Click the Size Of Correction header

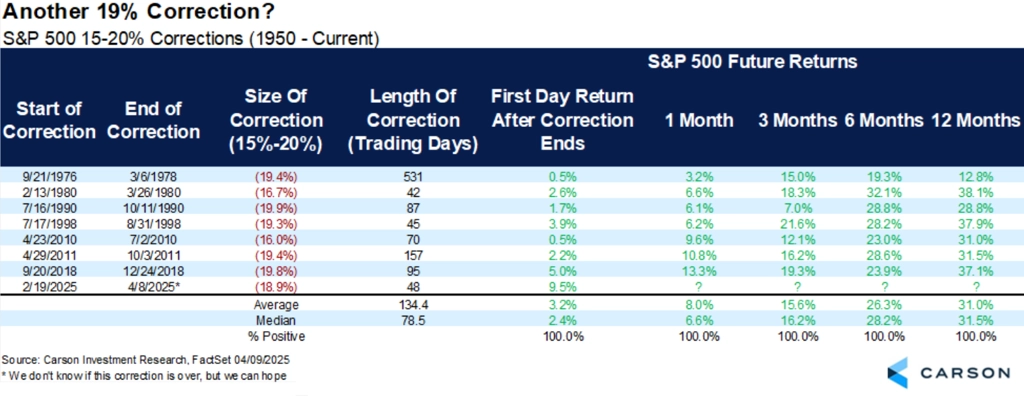(x=278, y=121)
